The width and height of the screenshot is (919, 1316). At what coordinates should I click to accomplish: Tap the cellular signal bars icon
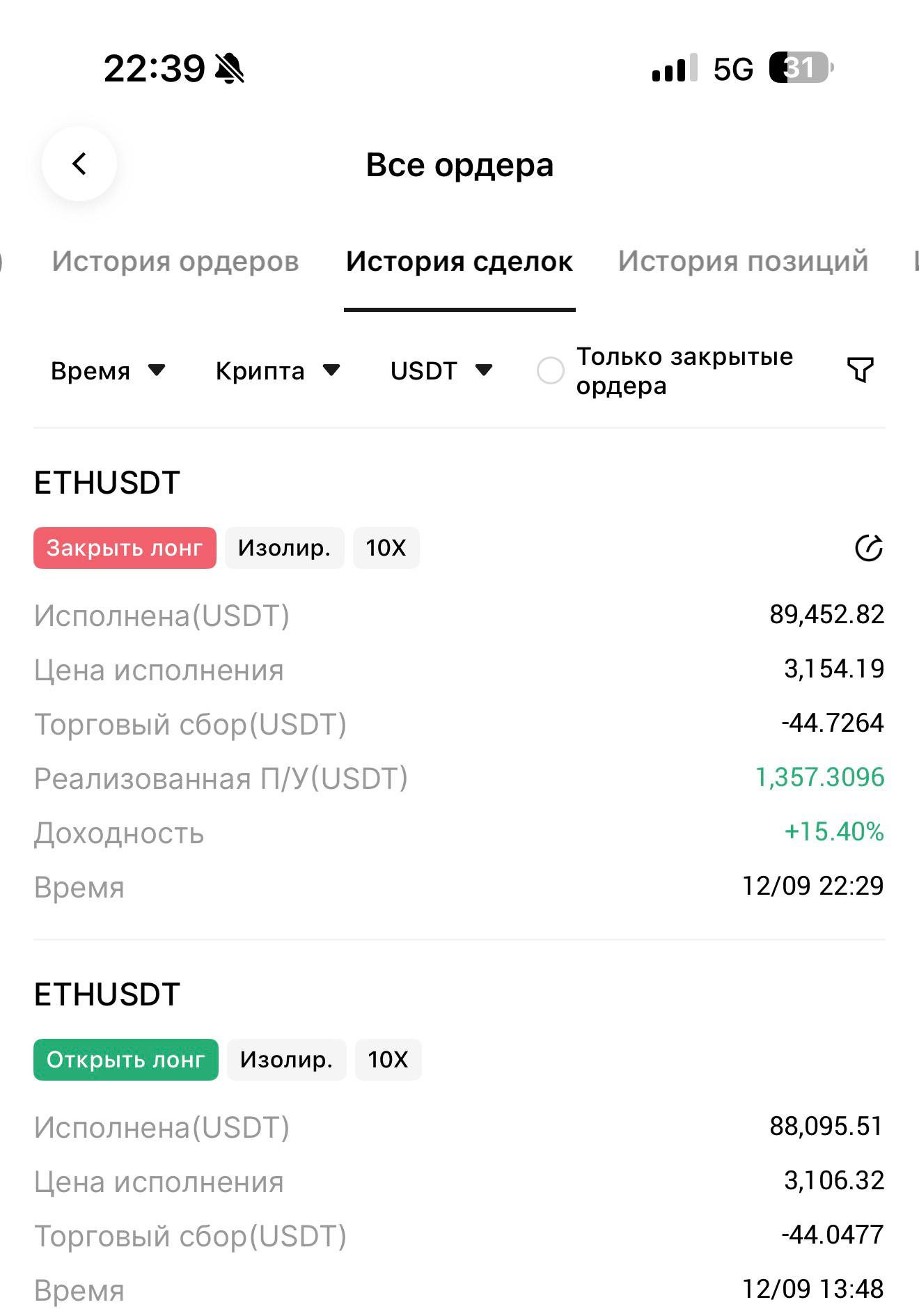(674, 68)
